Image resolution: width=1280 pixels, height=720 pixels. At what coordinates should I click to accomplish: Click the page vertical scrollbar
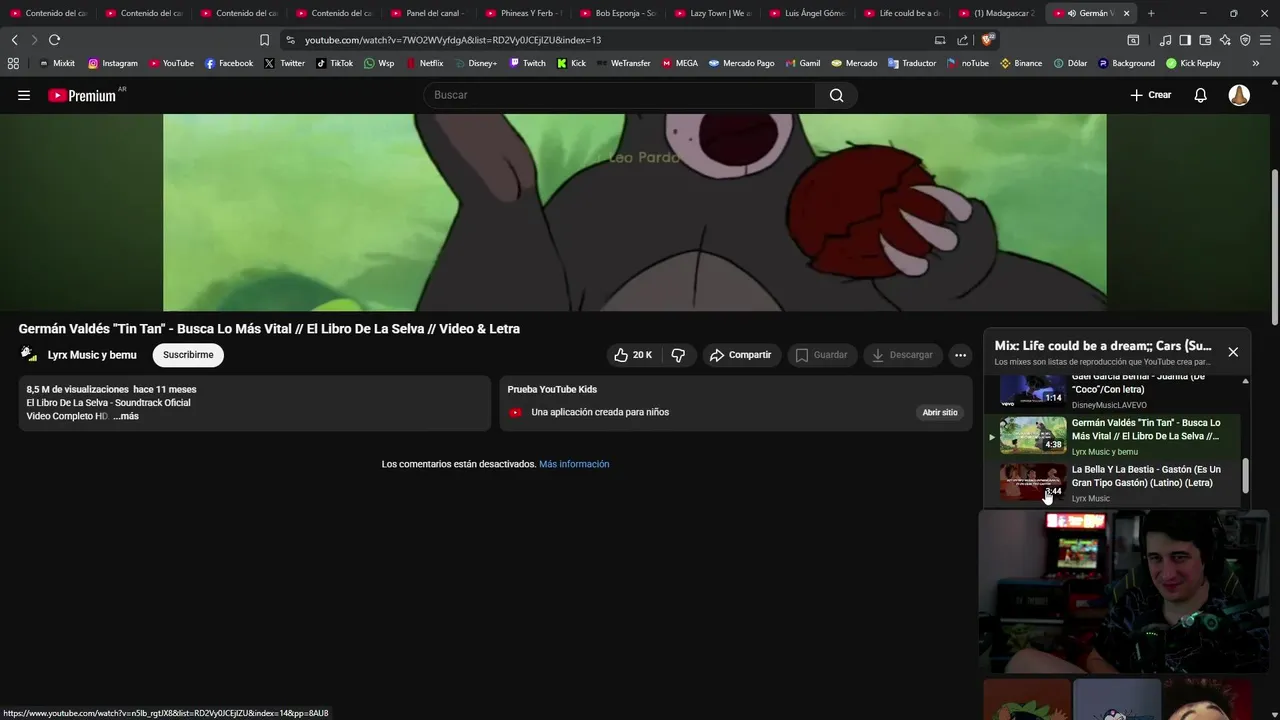point(1274,247)
